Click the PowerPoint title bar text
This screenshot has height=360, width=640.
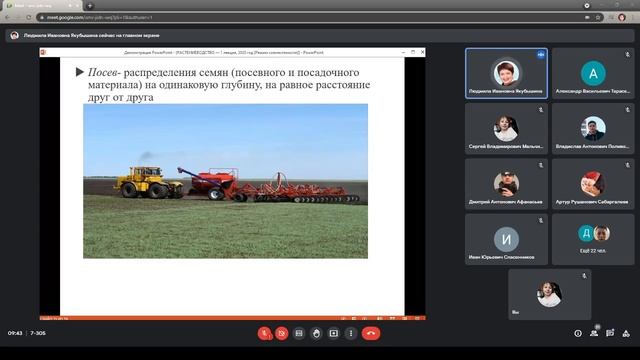[x=224, y=52]
